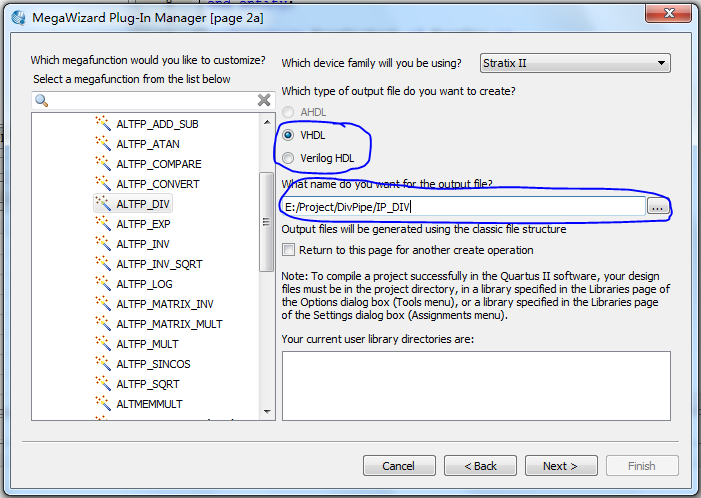Click the Next > button

[x=561, y=466]
